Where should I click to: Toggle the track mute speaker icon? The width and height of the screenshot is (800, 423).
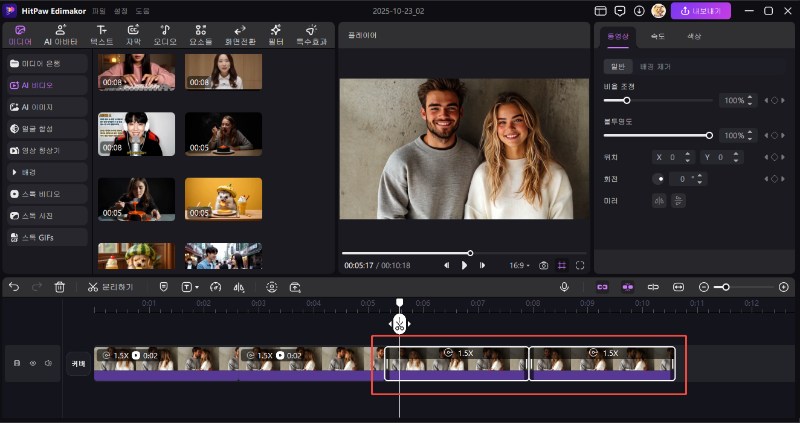click(x=47, y=363)
